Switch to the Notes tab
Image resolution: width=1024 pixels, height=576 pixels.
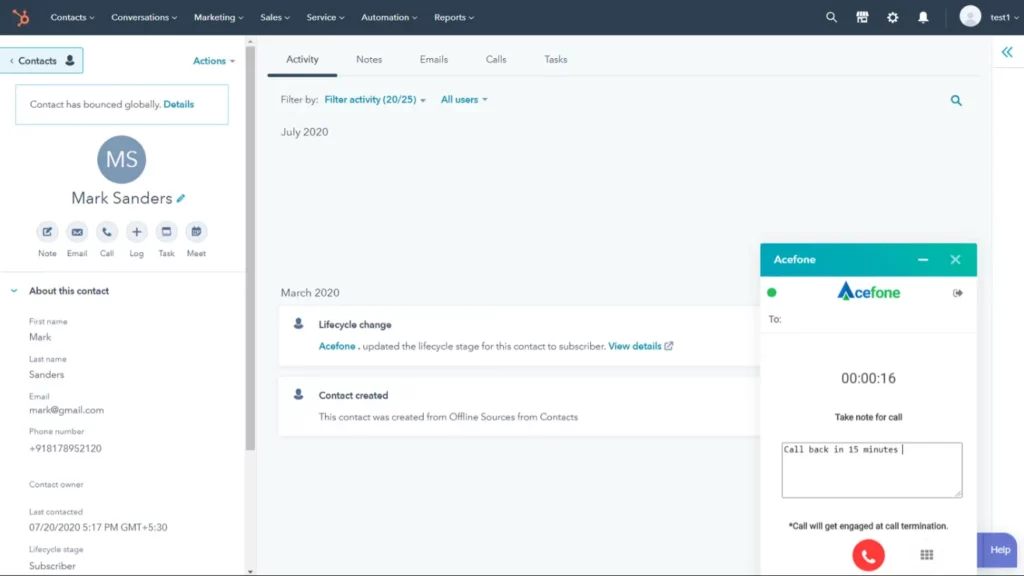[369, 59]
